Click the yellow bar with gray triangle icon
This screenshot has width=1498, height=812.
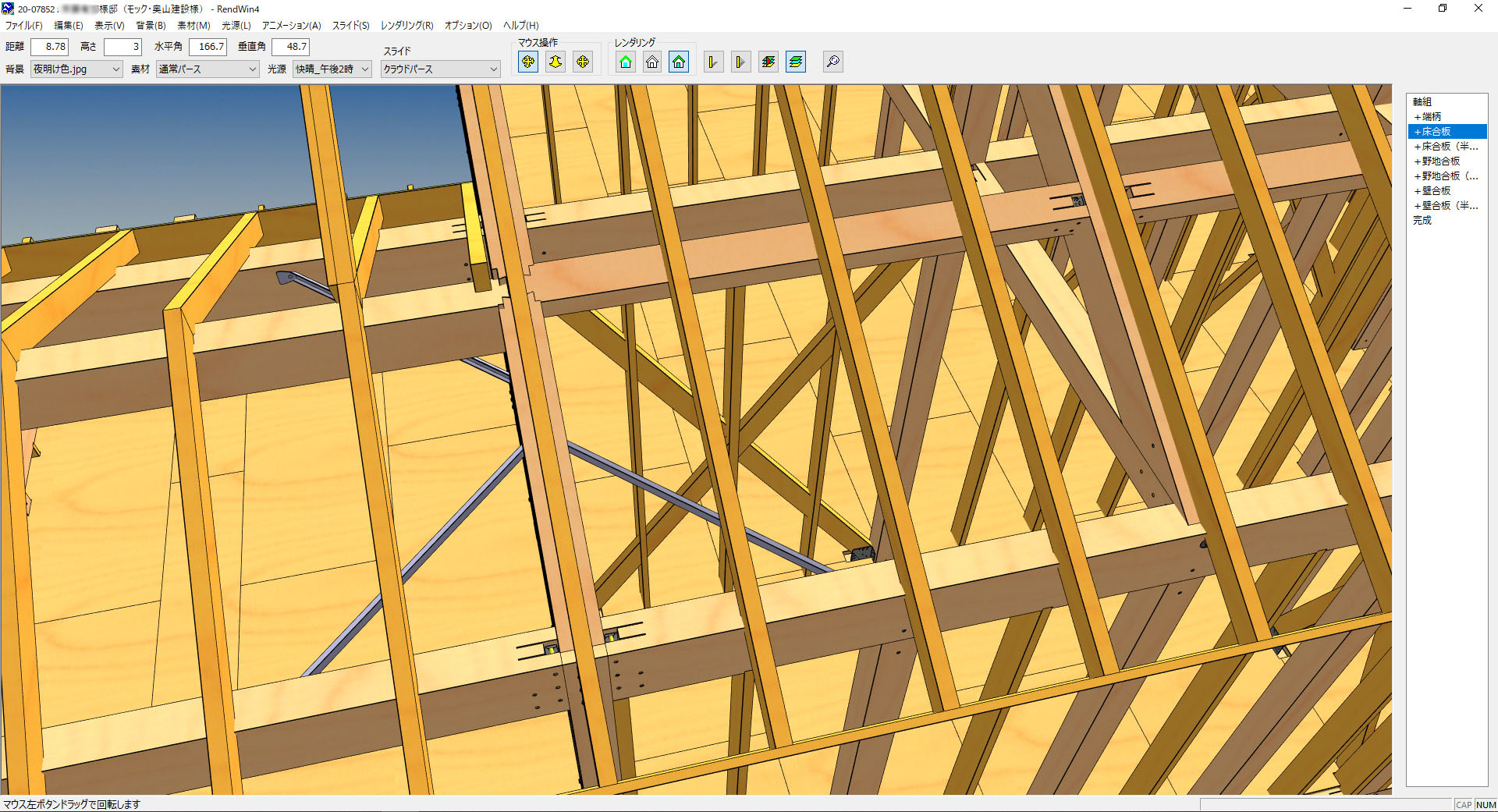point(740,62)
